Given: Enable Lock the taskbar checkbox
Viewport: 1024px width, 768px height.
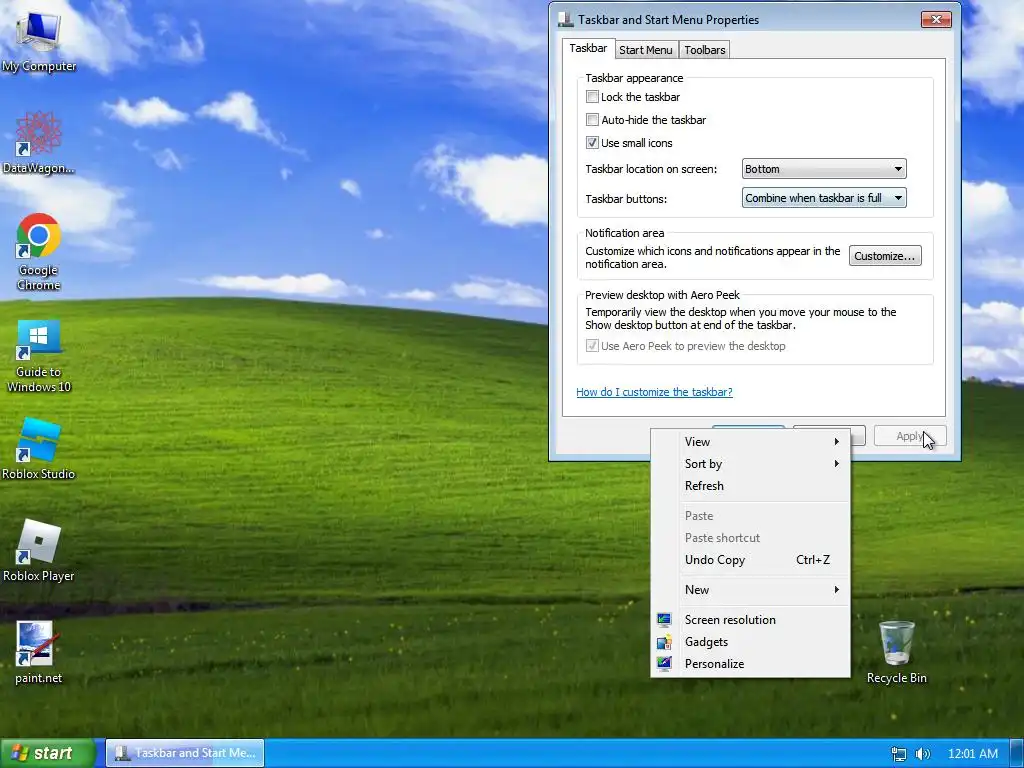Looking at the screenshot, I should (592, 97).
